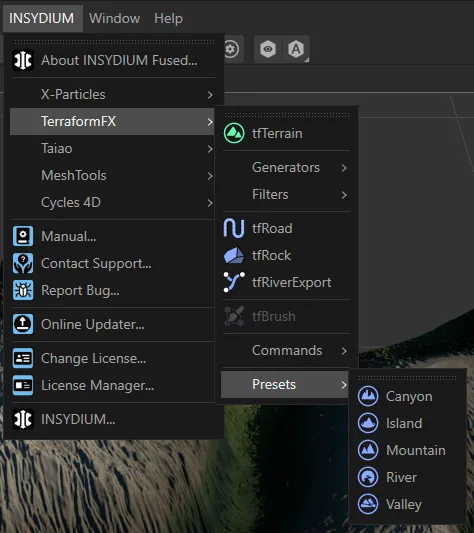
Task: Expand the Generators submenu arrow
Action: point(344,168)
